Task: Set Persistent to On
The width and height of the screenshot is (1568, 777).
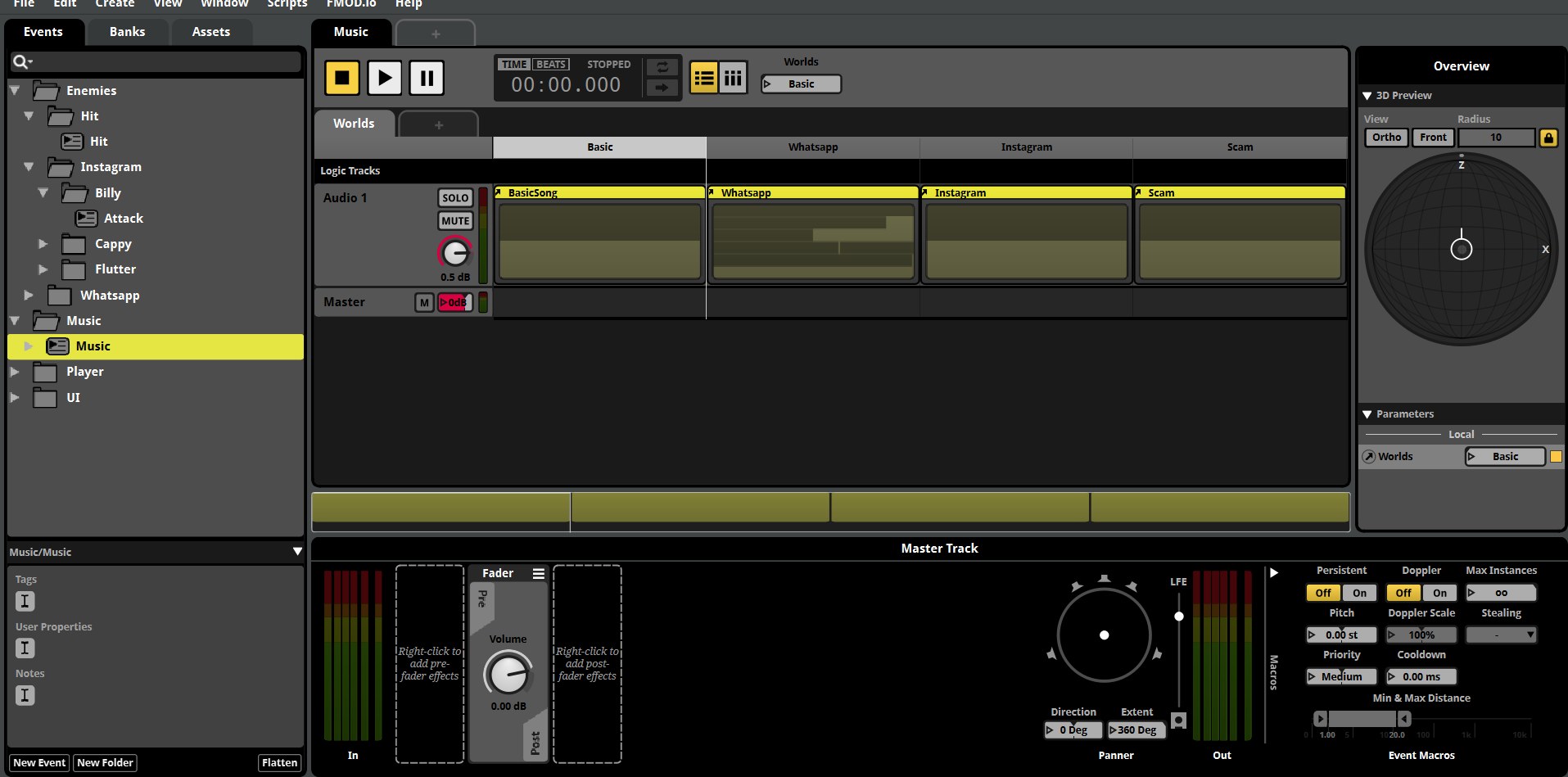Action: [x=1359, y=594]
